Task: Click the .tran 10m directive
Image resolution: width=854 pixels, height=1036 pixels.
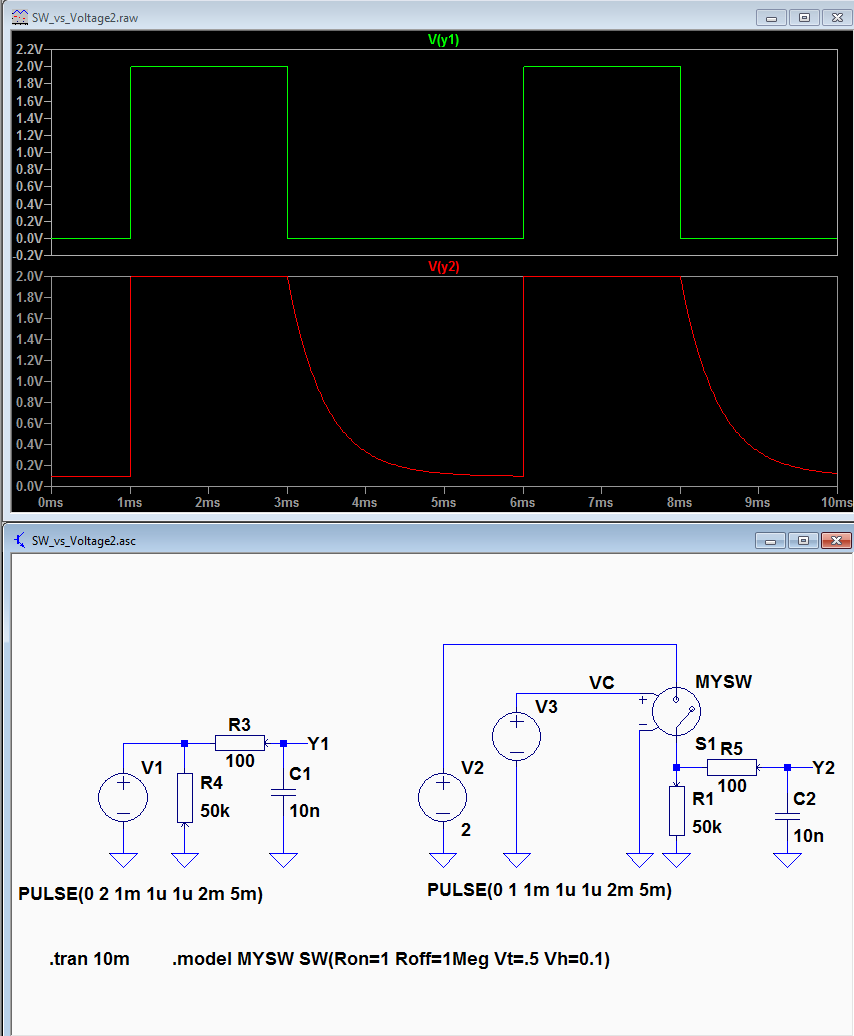Action: [x=89, y=959]
